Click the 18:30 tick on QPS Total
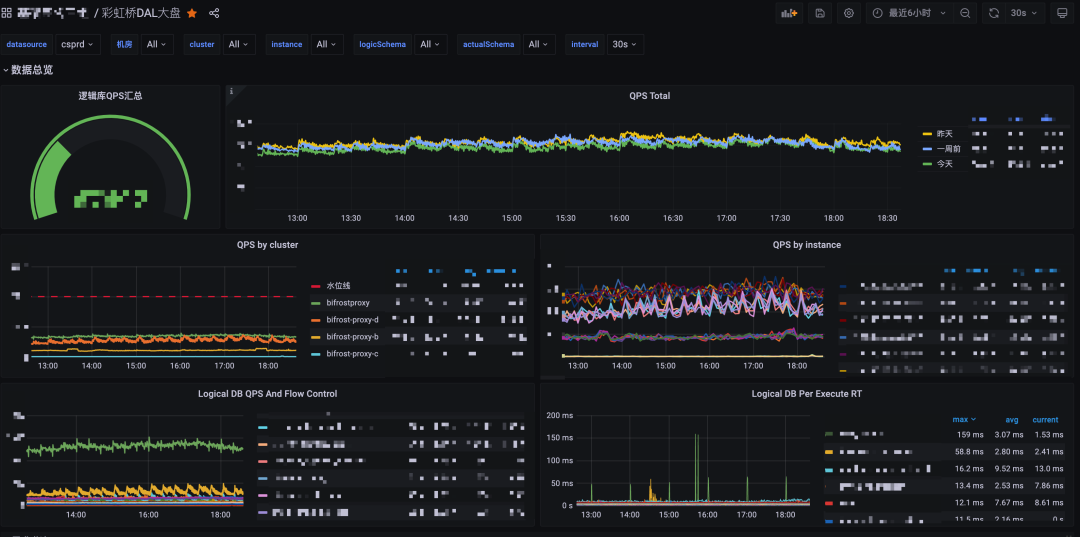 pyautogui.click(x=888, y=218)
